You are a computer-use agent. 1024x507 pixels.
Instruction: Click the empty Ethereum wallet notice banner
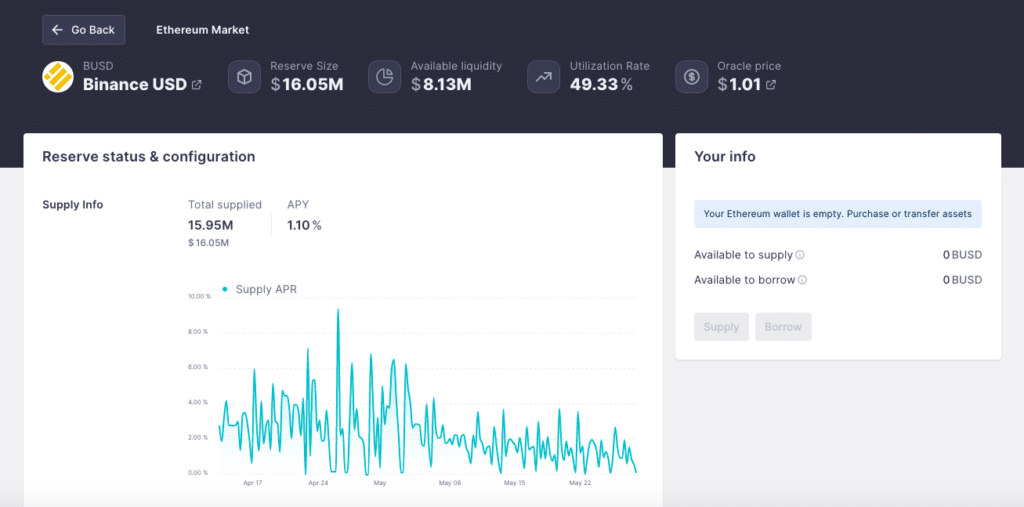click(x=838, y=214)
